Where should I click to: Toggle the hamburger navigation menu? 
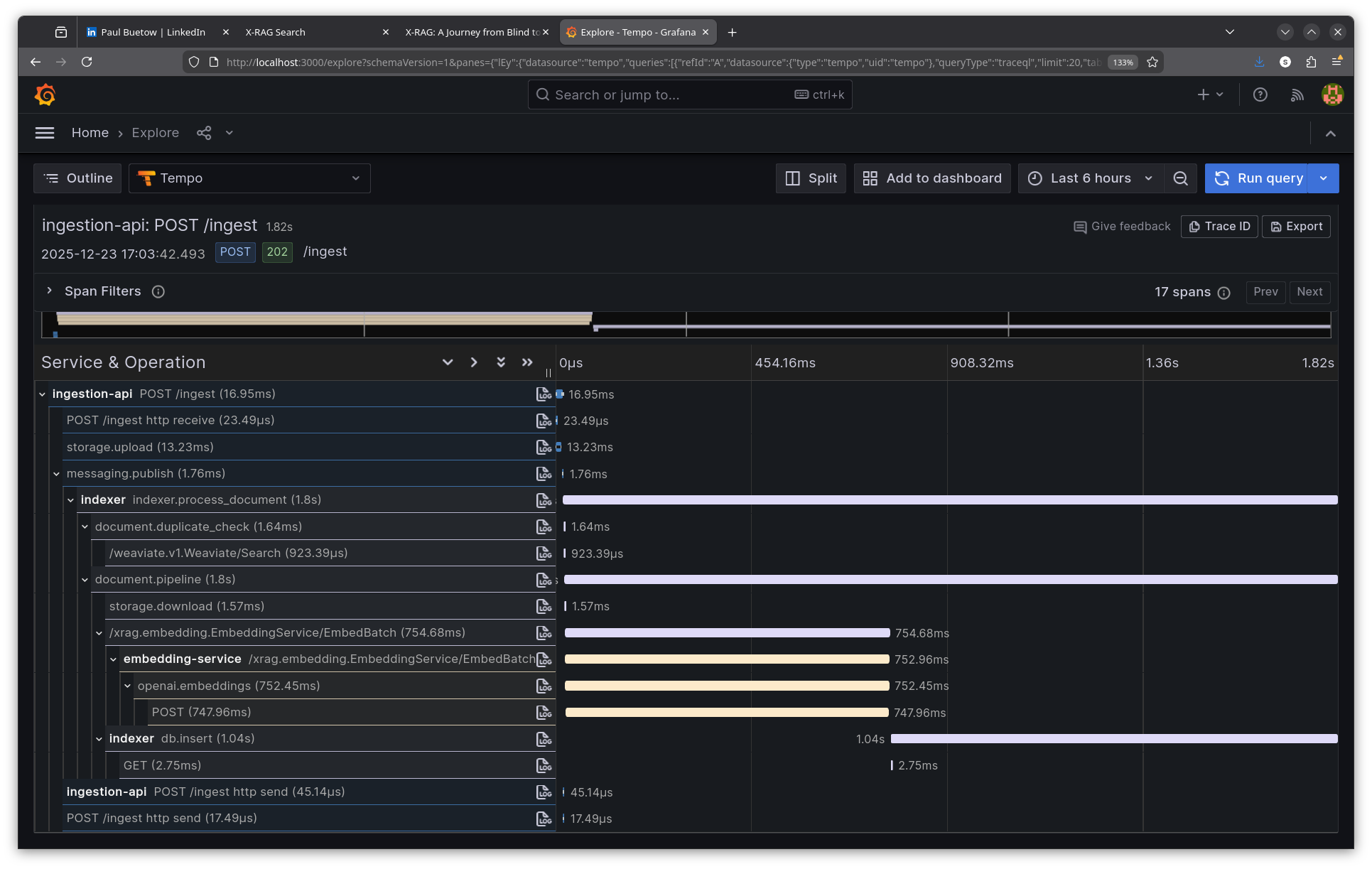45,133
